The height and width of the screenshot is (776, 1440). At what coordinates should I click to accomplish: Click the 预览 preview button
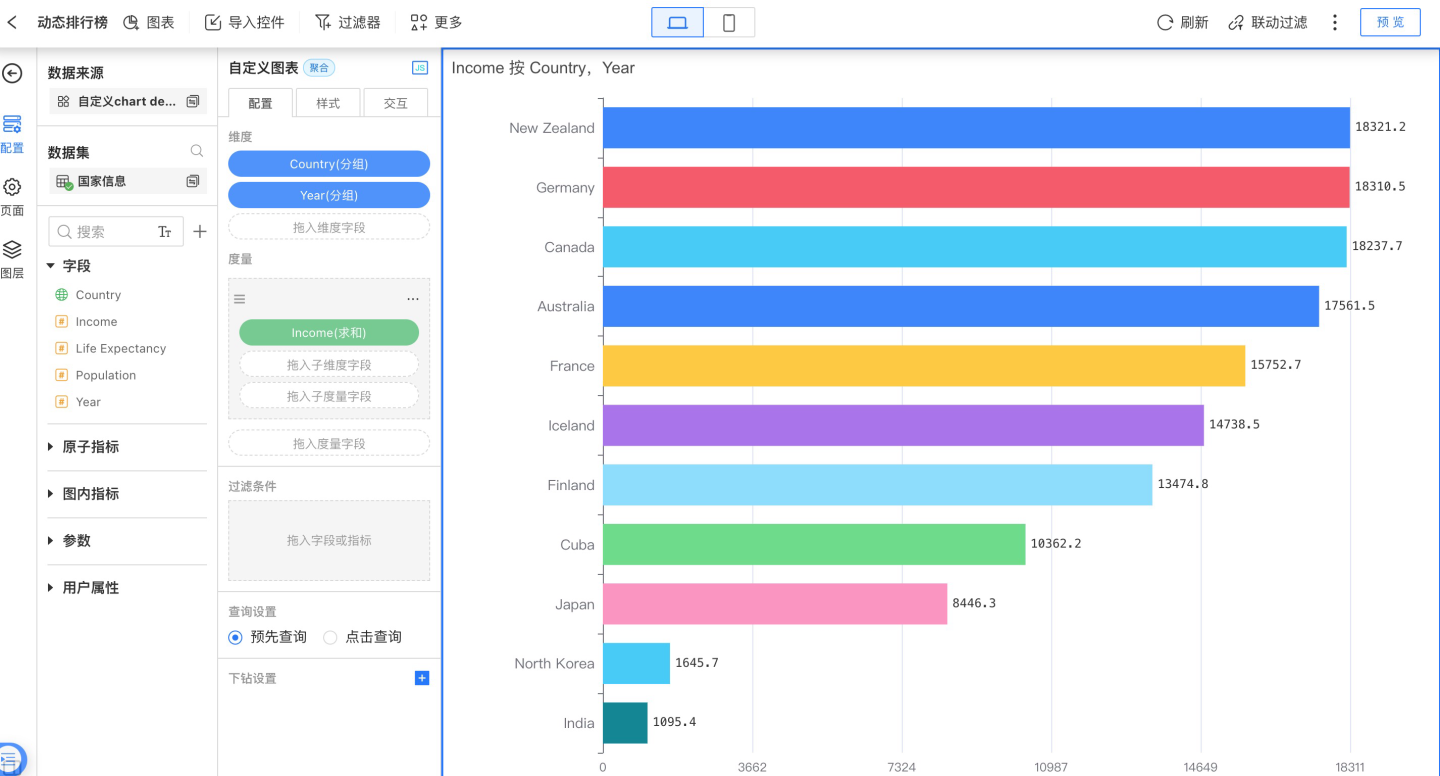pyautogui.click(x=1390, y=22)
